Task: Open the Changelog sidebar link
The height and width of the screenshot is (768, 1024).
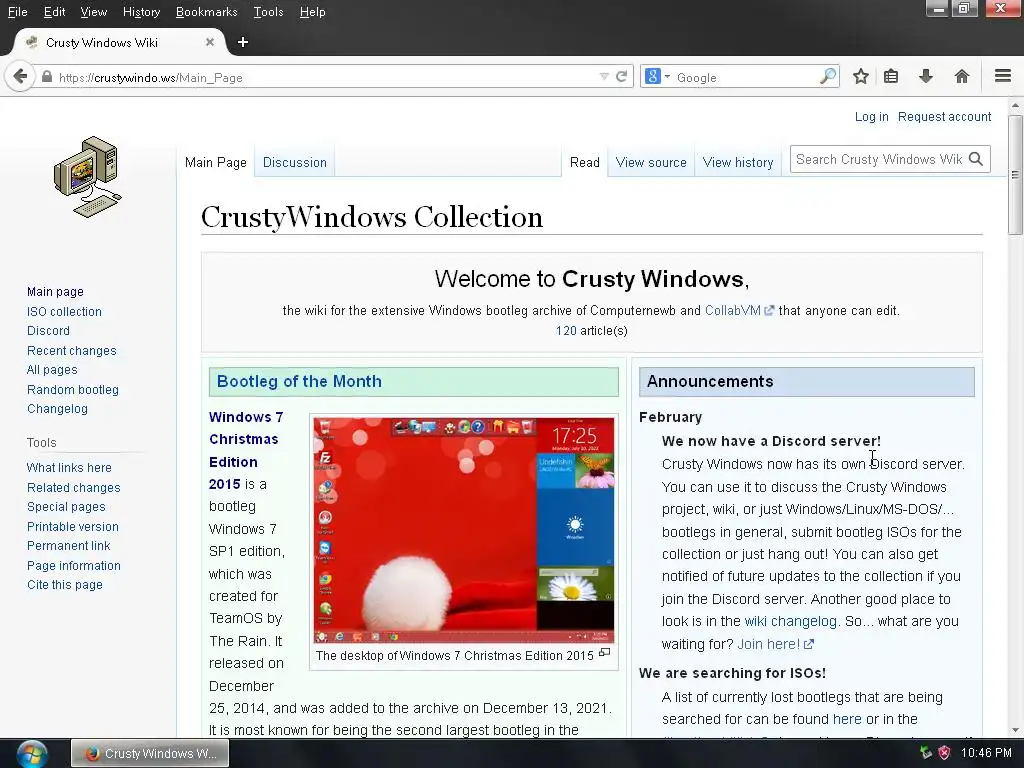Action: pos(57,409)
